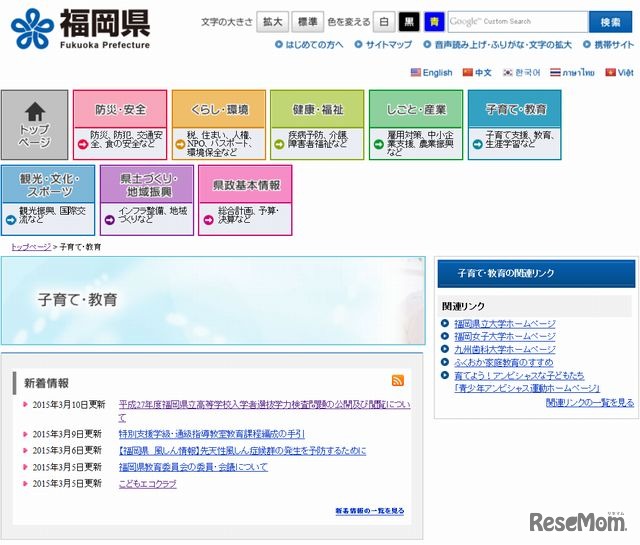The height and width of the screenshot is (545, 640).
Task: Open 音声読み上げ・ふりがな・文字の拡大 link
Action: 503,44
